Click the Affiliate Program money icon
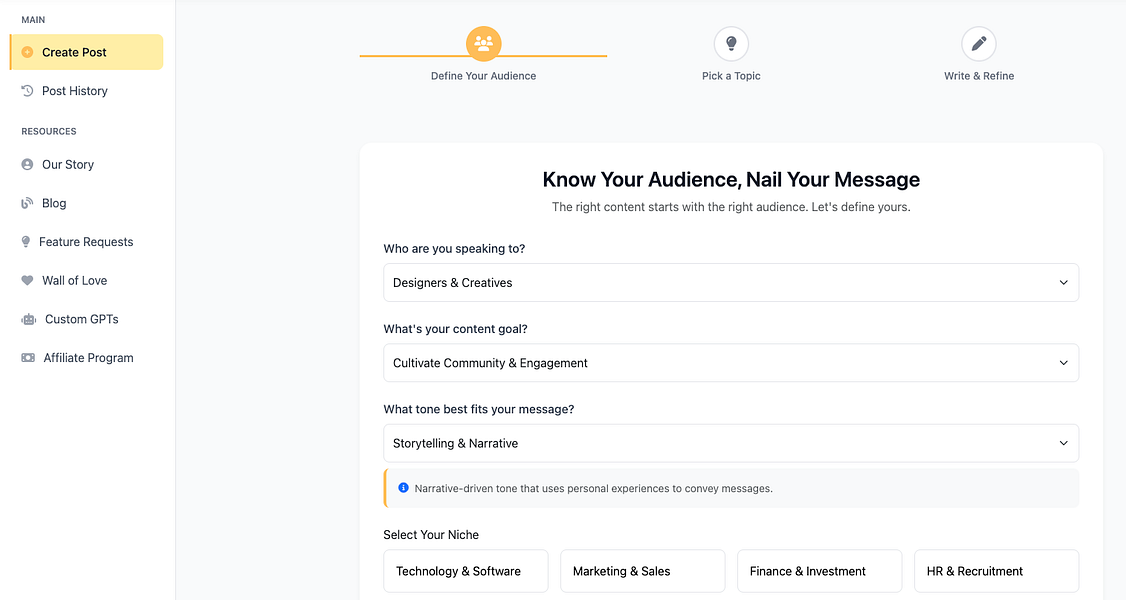Image resolution: width=1126 pixels, height=600 pixels. point(28,358)
